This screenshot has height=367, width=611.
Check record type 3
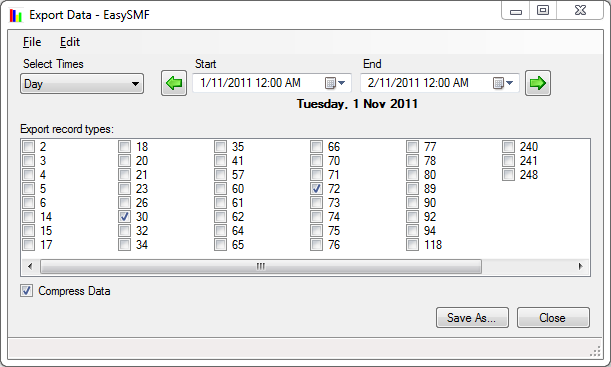tap(28, 161)
